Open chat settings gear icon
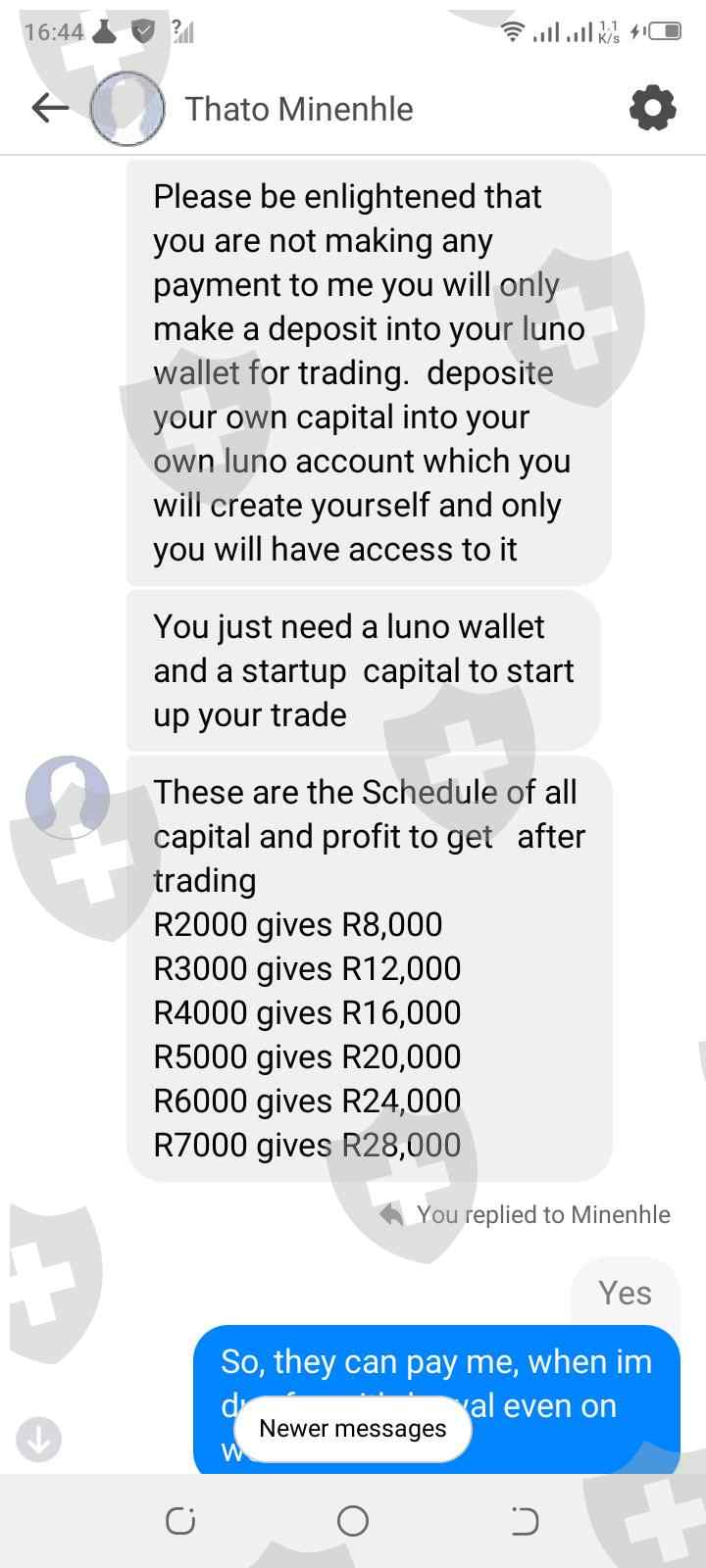Screen dimensions: 706x1568 point(652,108)
